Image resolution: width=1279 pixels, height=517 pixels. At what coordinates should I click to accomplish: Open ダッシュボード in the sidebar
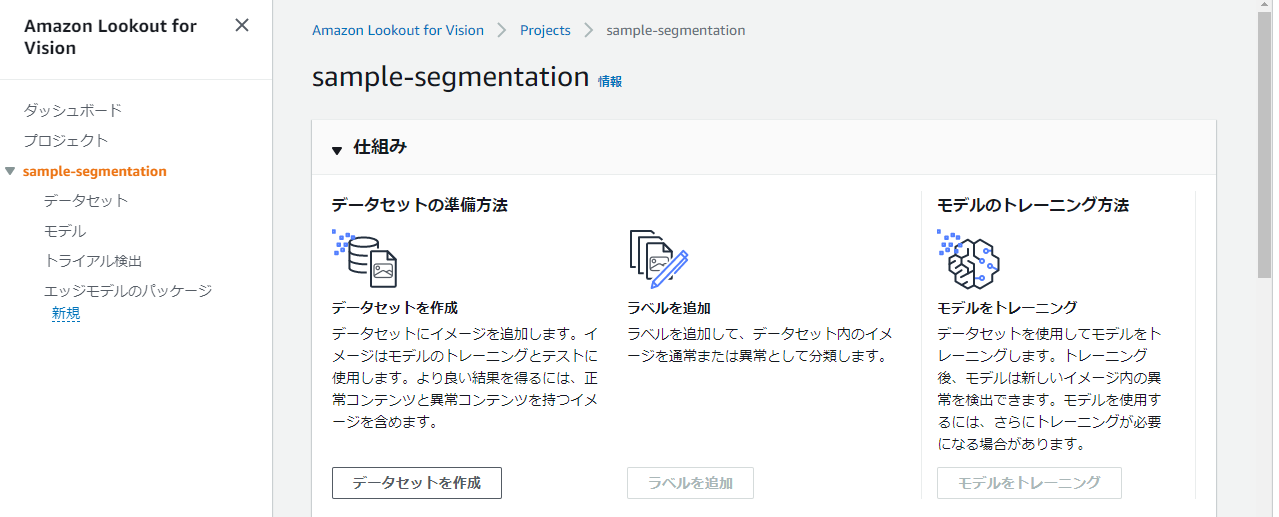[73, 110]
